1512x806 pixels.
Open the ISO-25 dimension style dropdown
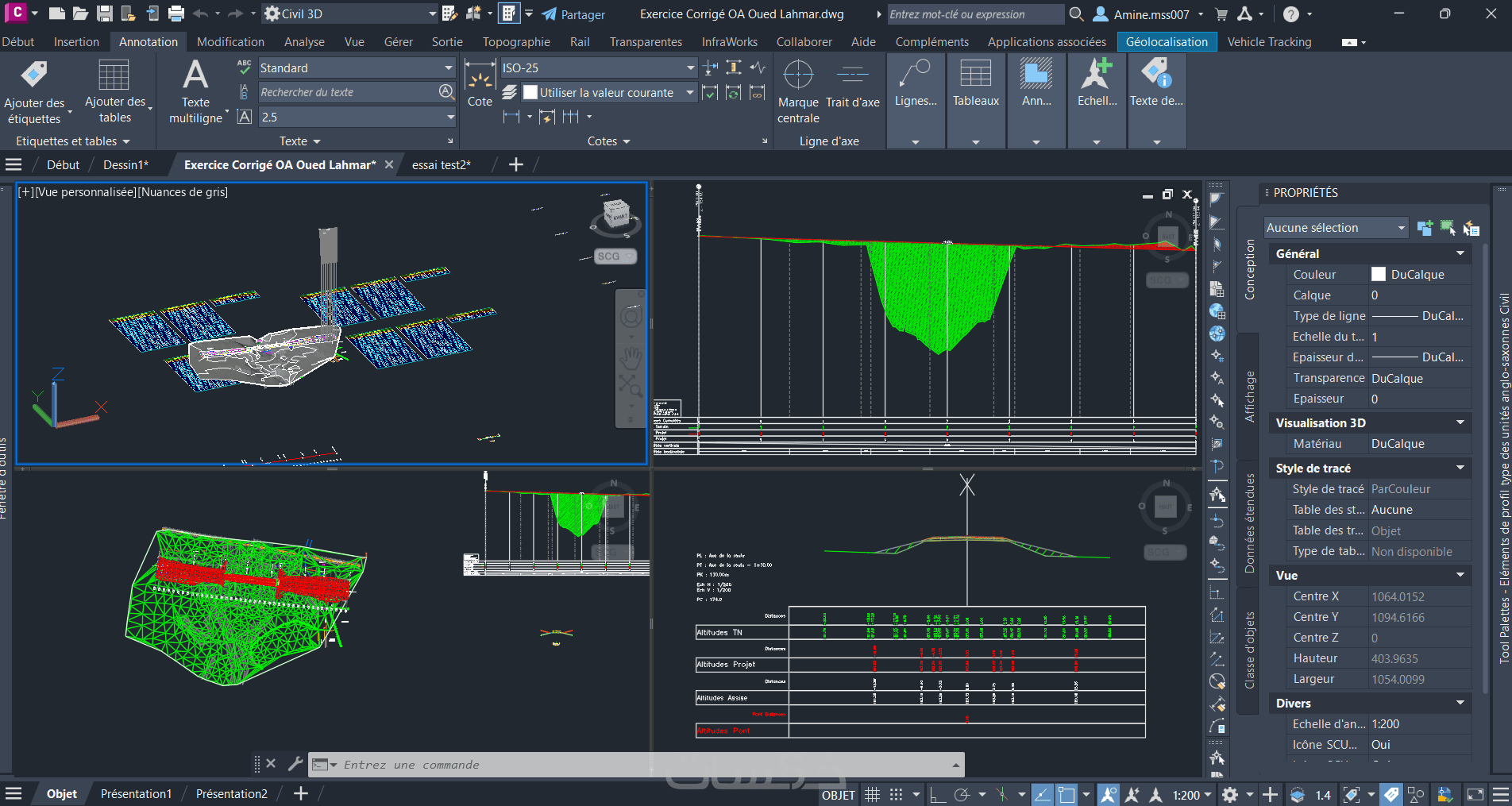point(690,68)
